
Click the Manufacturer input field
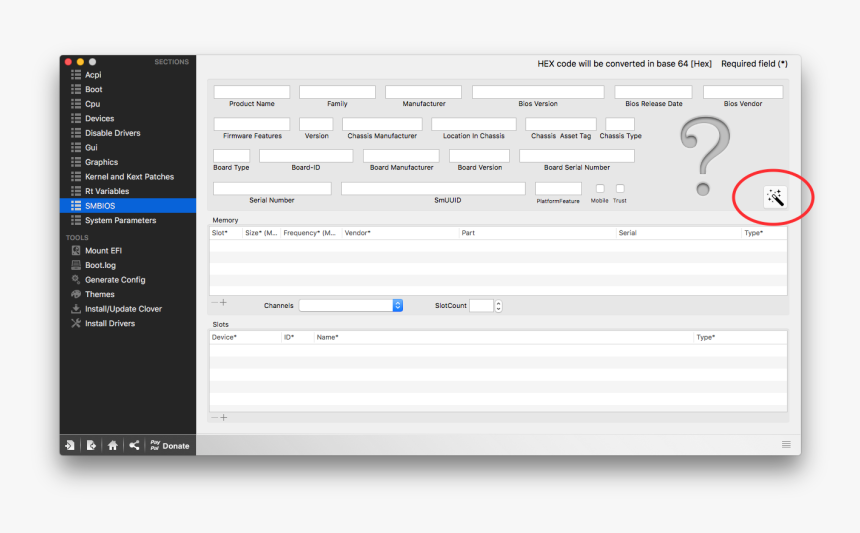pos(423,92)
